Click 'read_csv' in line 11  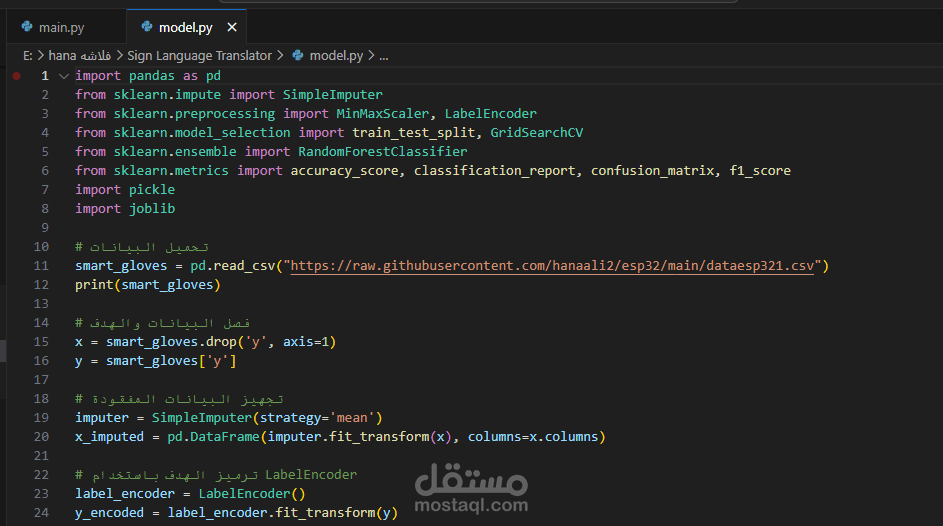click(x=244, y=266)
